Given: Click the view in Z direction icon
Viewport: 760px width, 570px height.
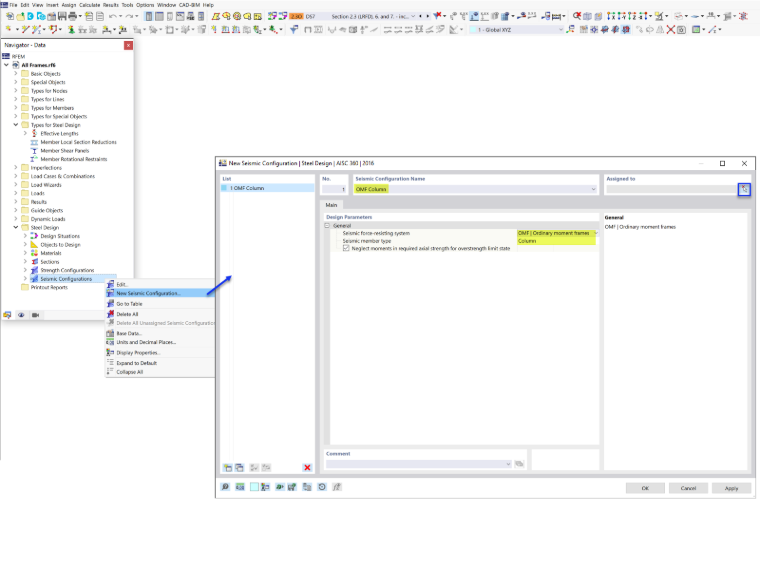Looking at the screenshot, I should point(632,16).
